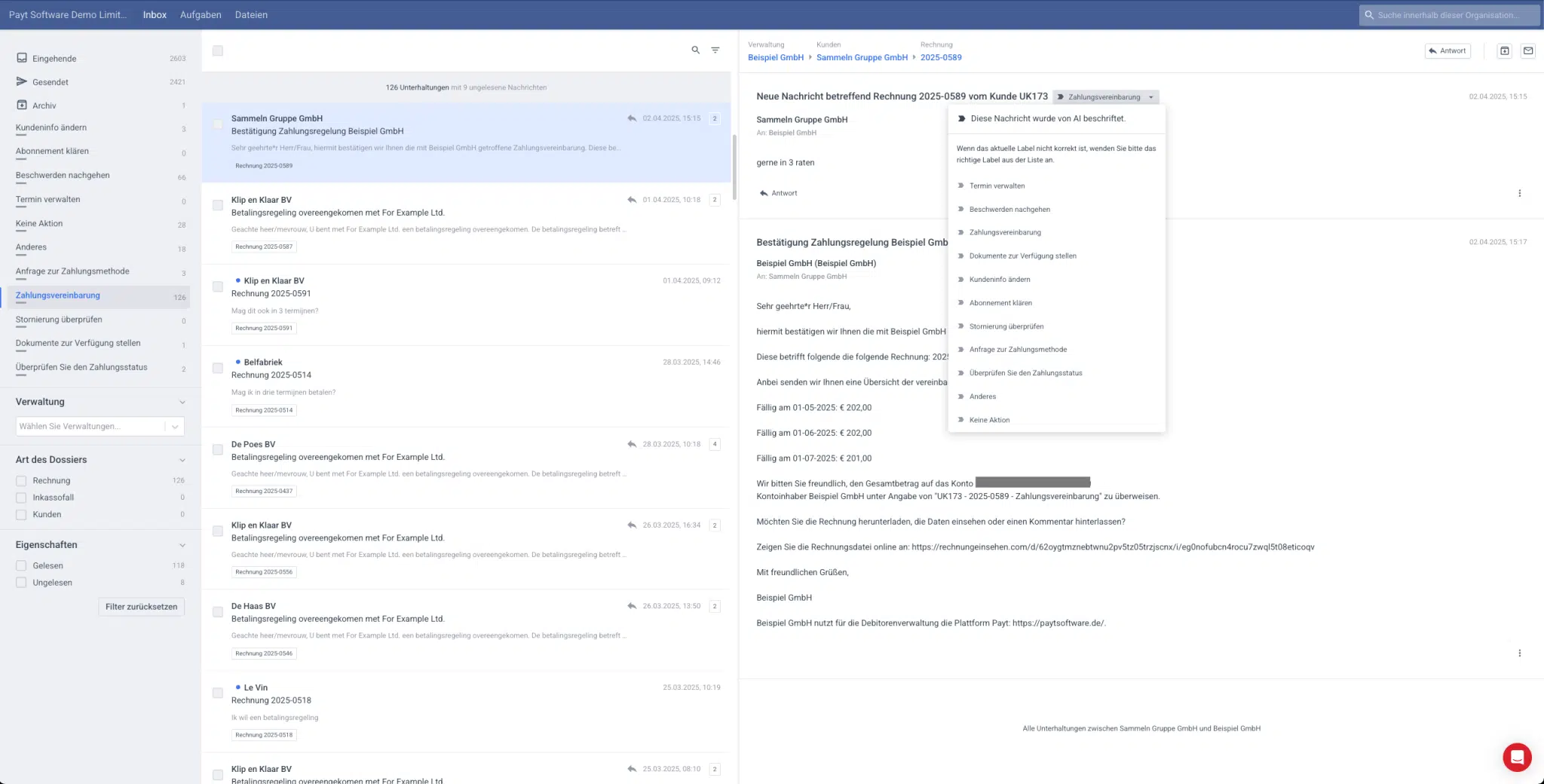Open the Wählen Sie Verwaltungen dropdown

coord(100,426)
